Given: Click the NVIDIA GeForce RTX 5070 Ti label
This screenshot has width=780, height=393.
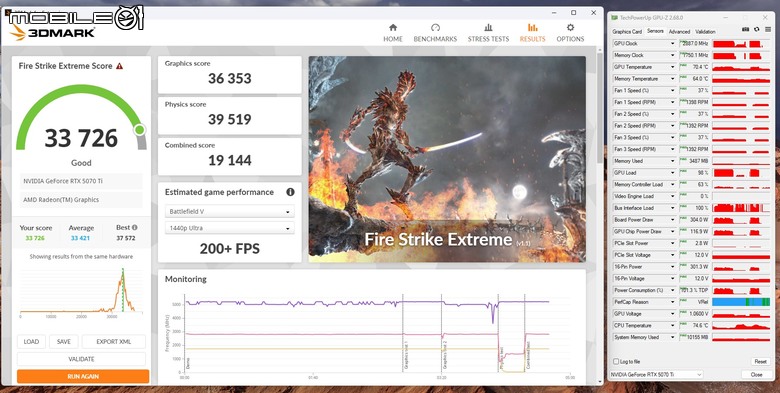Looking at the screenshot, I should click(63, 181).
